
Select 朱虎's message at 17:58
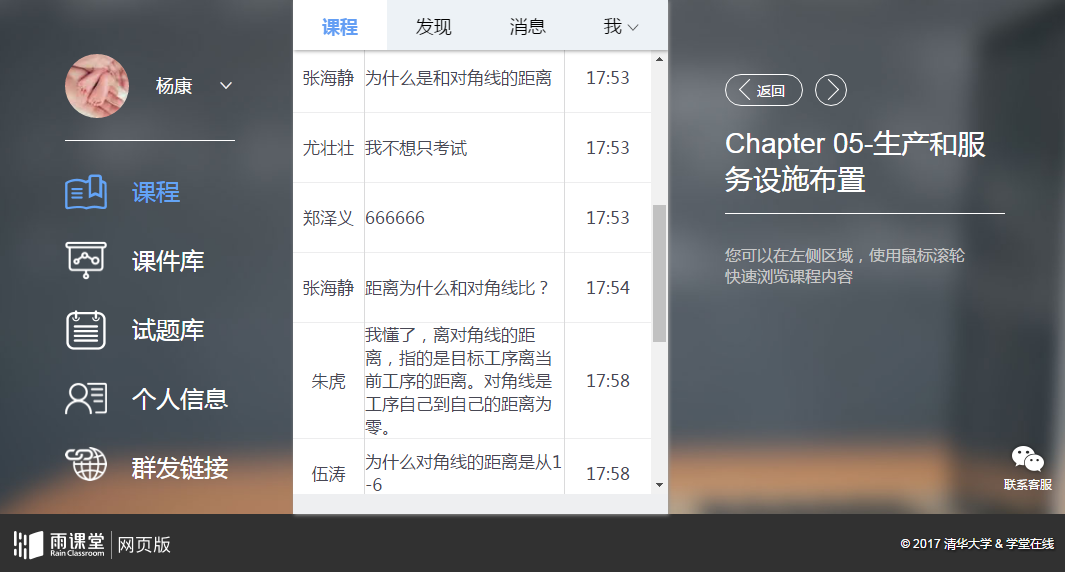pyautogui.click(x=457, y=381)
